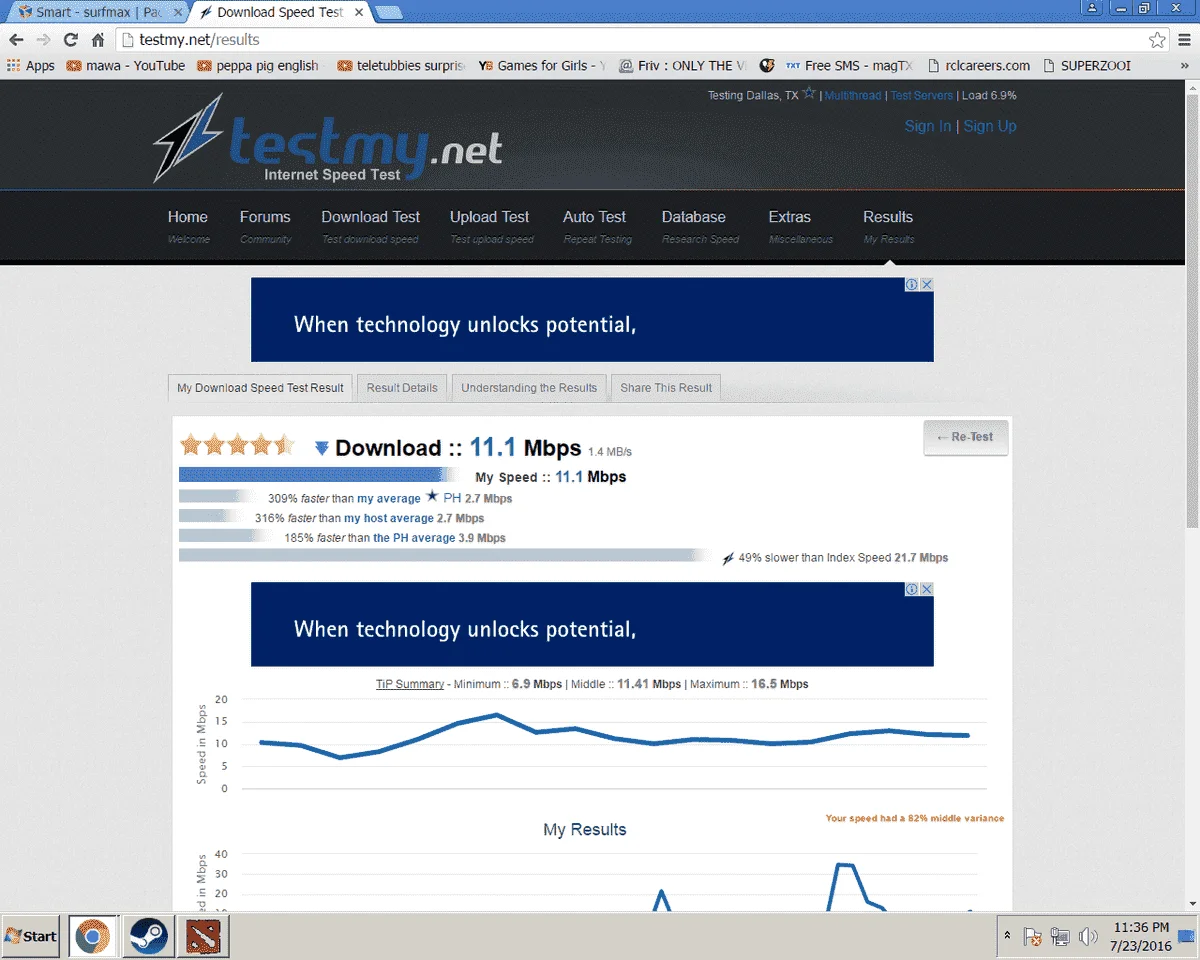Image resolution: width=1200 pixels, height=960 pixels.
Task: Open the SUPERZOOI bookmark
Action: pyautogui.click(x=1087, y=66)
